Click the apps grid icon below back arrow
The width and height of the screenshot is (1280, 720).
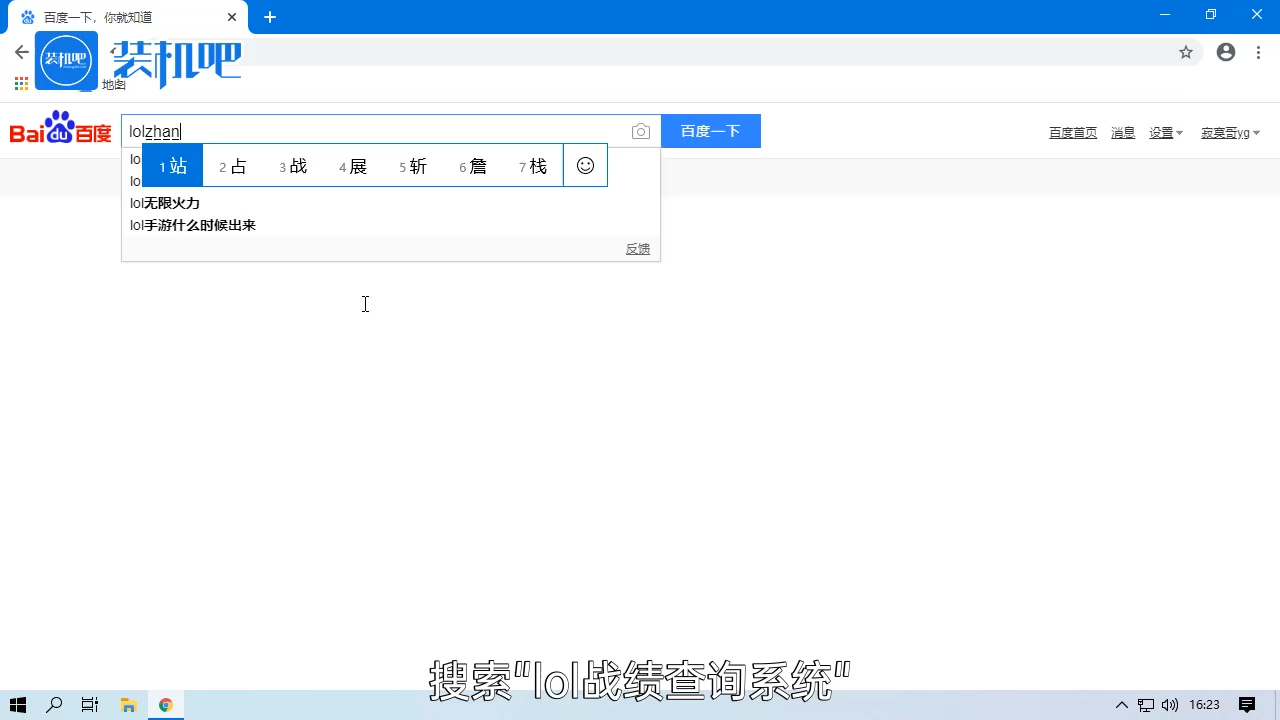[20, 84]
